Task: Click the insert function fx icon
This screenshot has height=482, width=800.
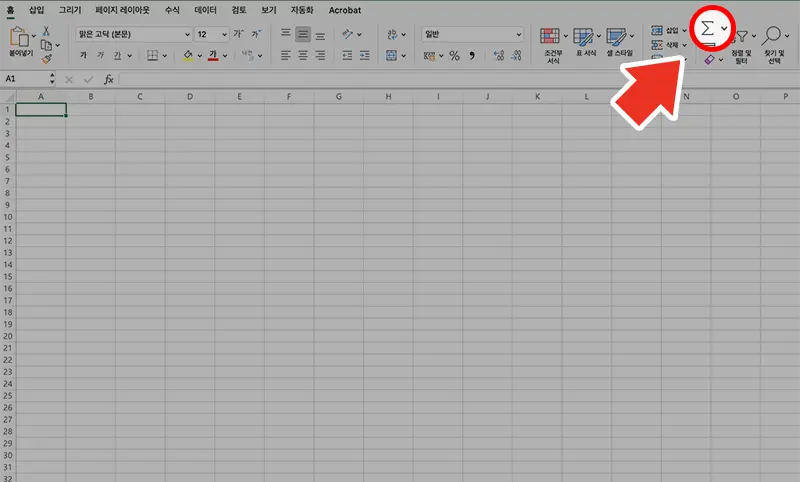Action: point(108,78)
